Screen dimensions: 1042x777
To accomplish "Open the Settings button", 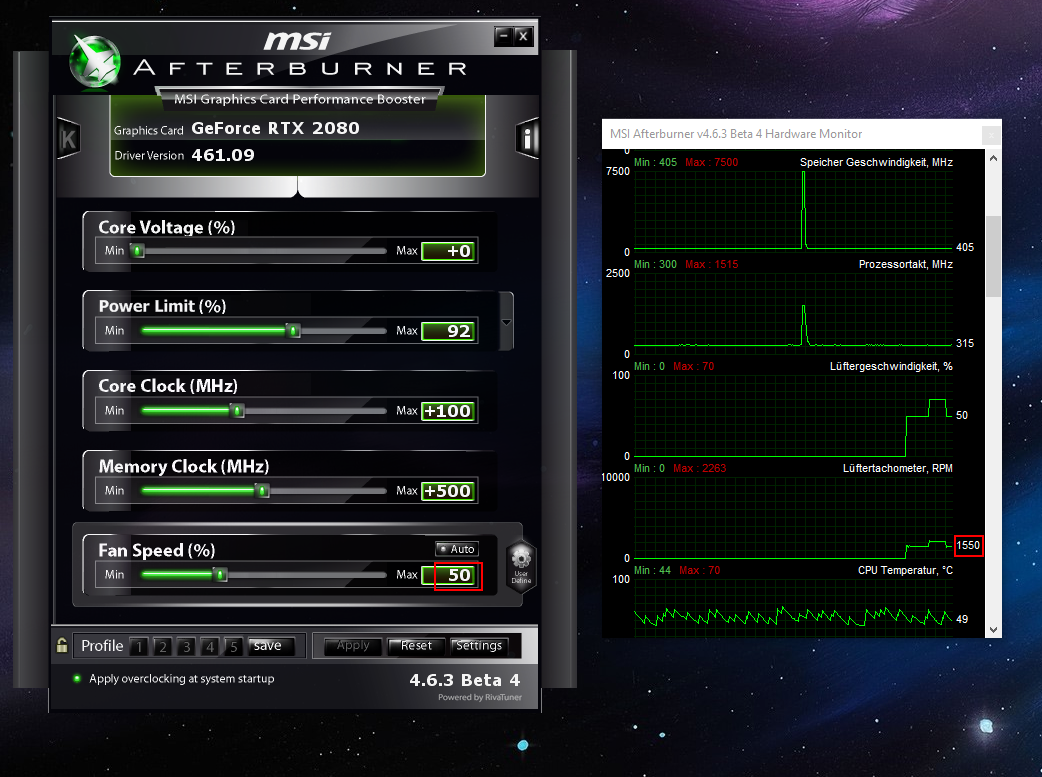I will (479, 646).
